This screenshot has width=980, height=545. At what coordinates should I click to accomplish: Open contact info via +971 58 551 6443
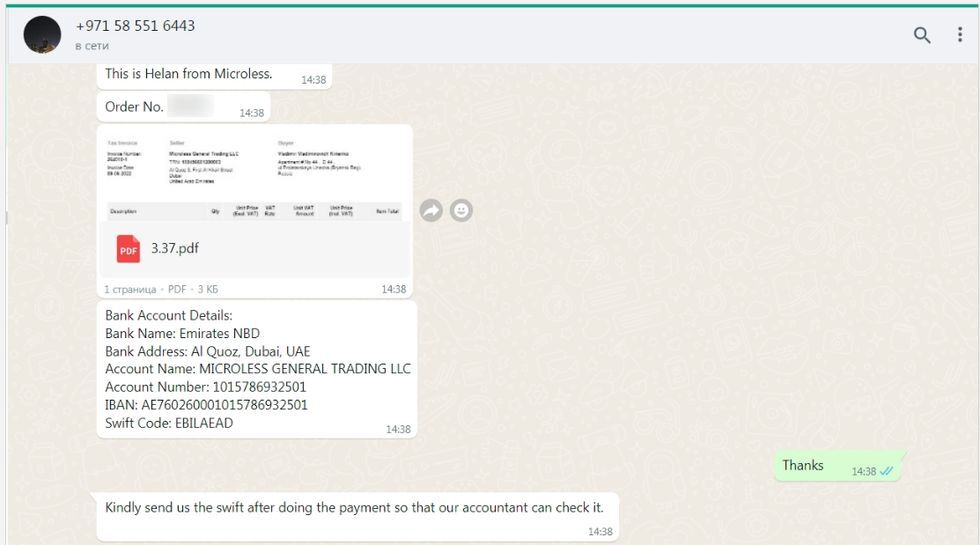tap(135, 26)
